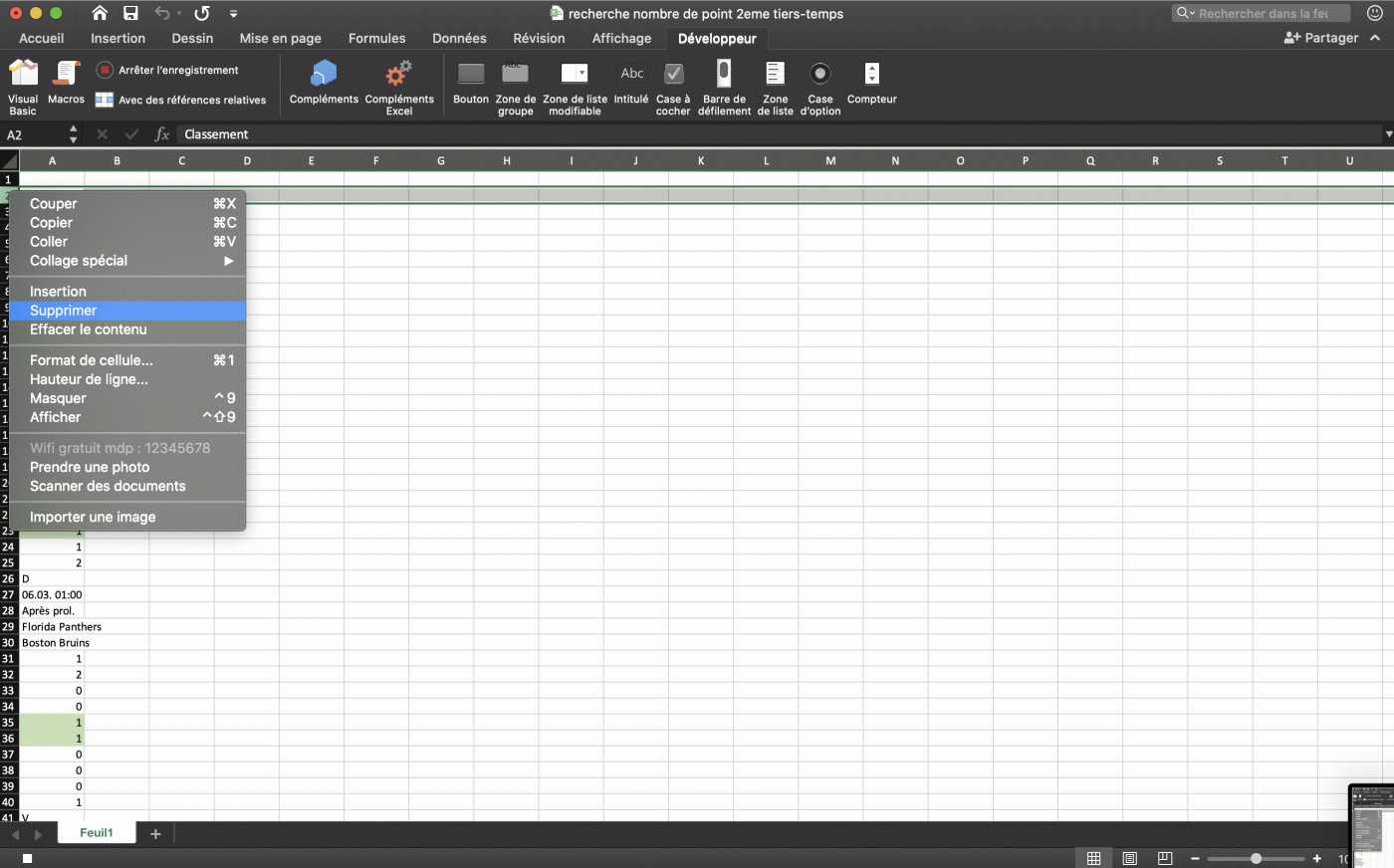Click the Save icon in title bar

130,13
